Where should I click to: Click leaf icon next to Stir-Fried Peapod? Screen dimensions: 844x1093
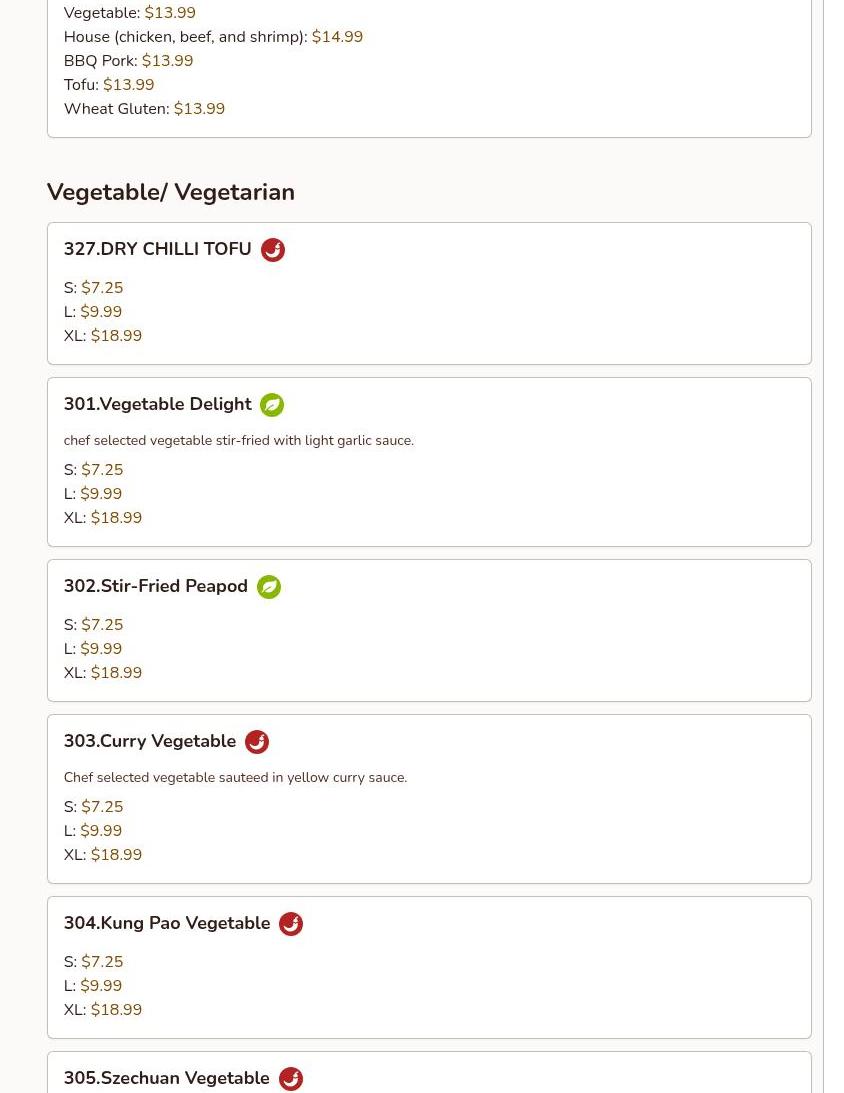269,587
